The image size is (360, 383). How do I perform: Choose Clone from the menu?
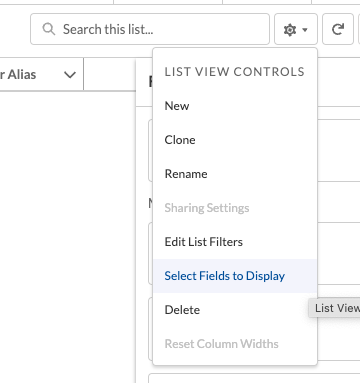point(235,140)
